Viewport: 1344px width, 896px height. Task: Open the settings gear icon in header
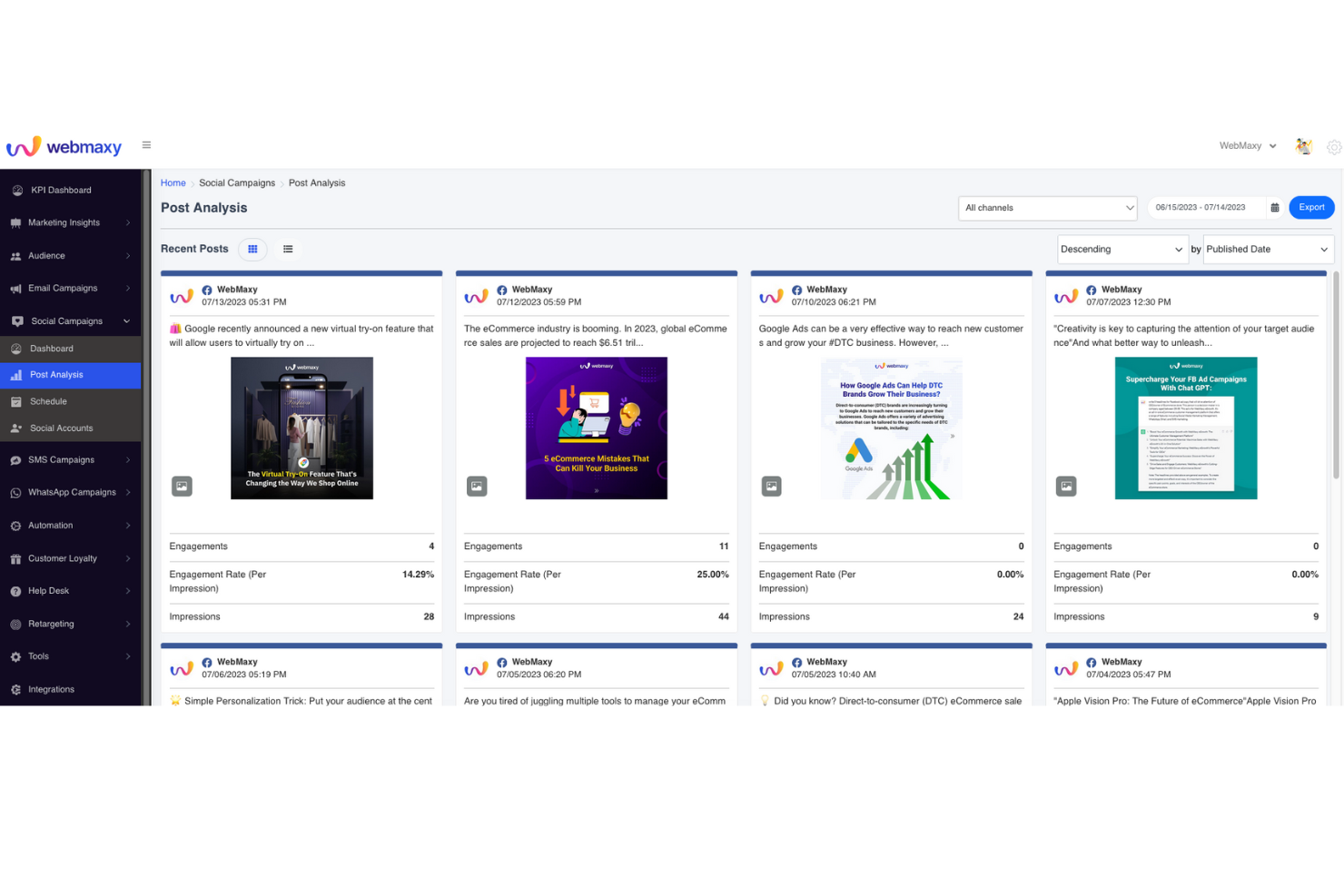(x=1334, y=147)
